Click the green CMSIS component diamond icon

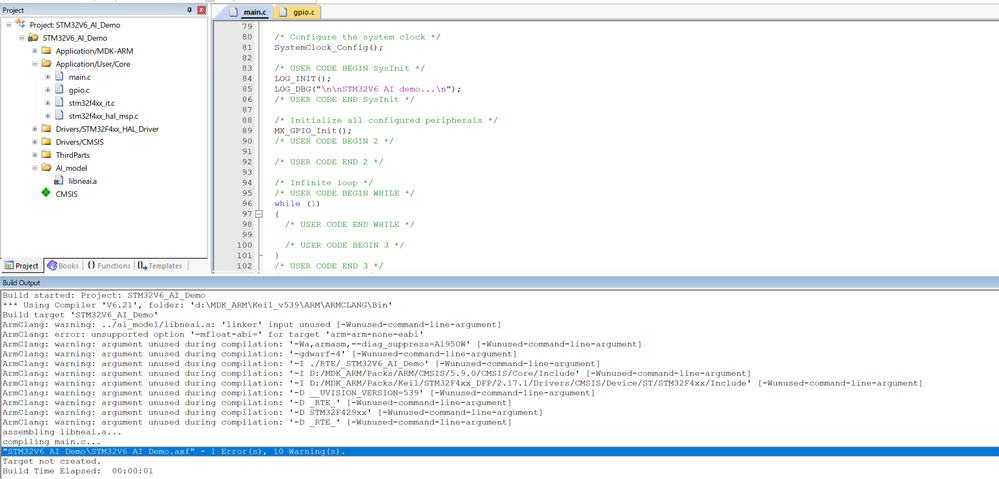click(x=46, y=194)
